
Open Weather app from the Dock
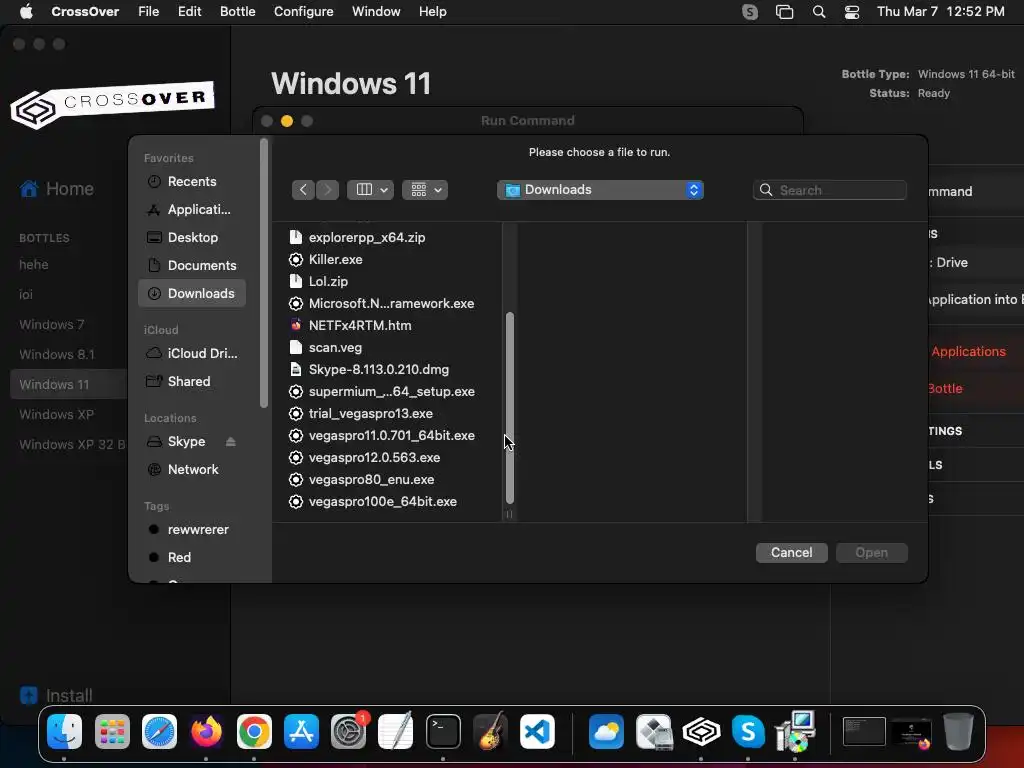tap(606, 731)
